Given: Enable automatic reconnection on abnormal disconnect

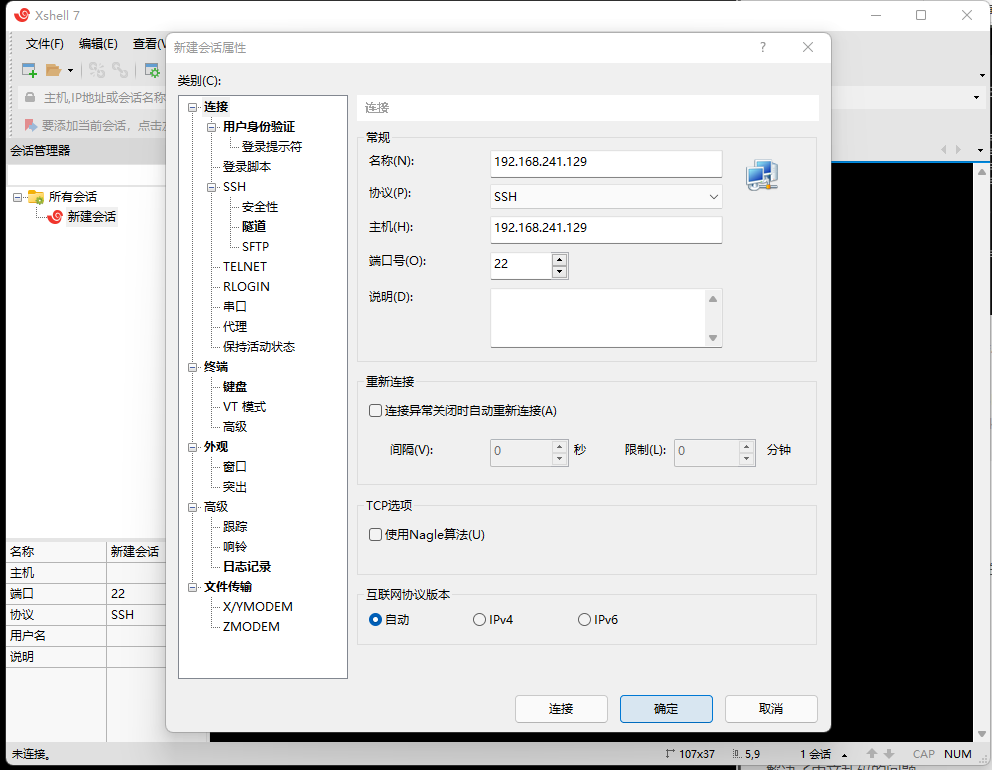Looking at the screenshot, I should (x=374, y=408).
